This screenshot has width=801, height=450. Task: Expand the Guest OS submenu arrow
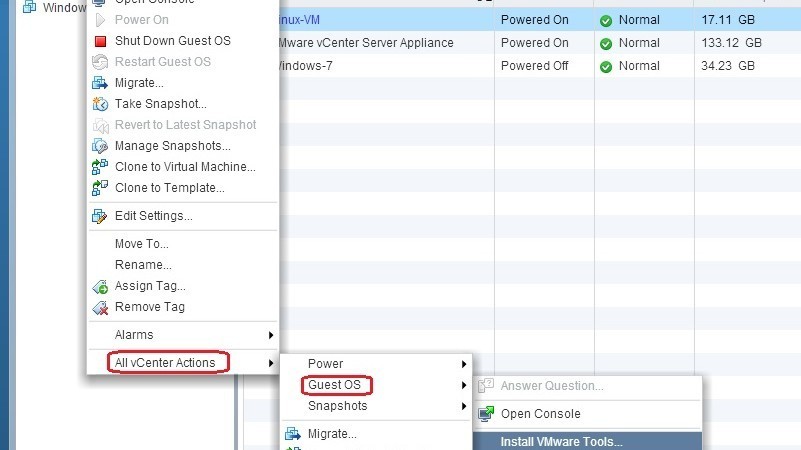464,385
